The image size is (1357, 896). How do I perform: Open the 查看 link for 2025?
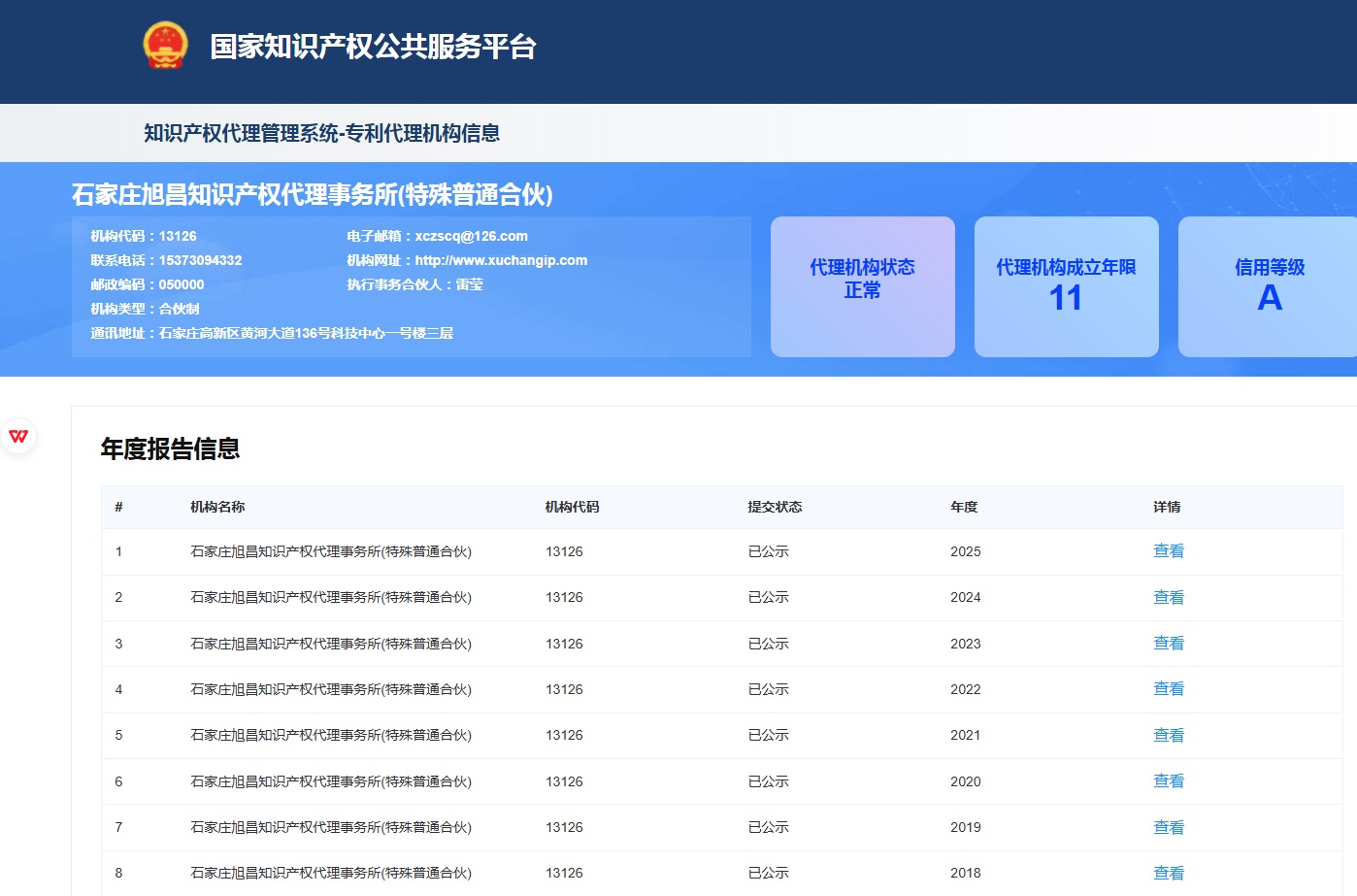pyautogui.click(x=1169, y=551)
